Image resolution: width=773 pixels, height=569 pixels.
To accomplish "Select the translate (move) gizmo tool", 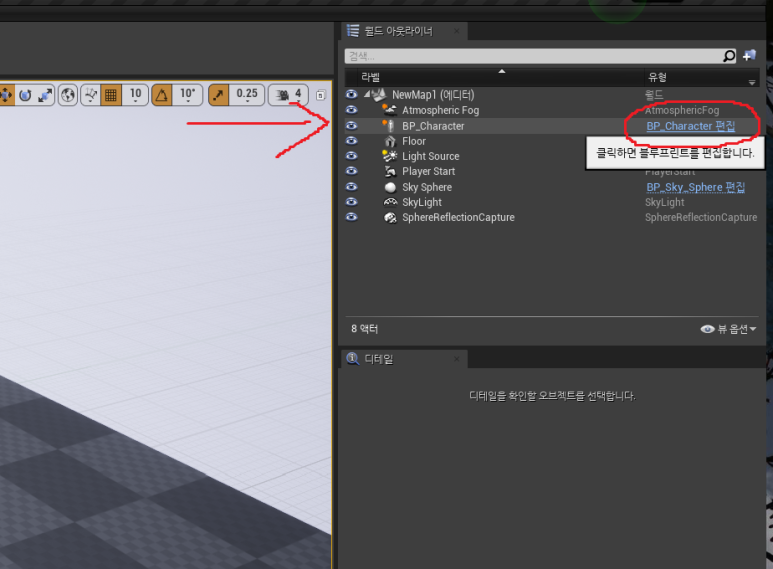I will pyautogui.click(x=6, y=95).
